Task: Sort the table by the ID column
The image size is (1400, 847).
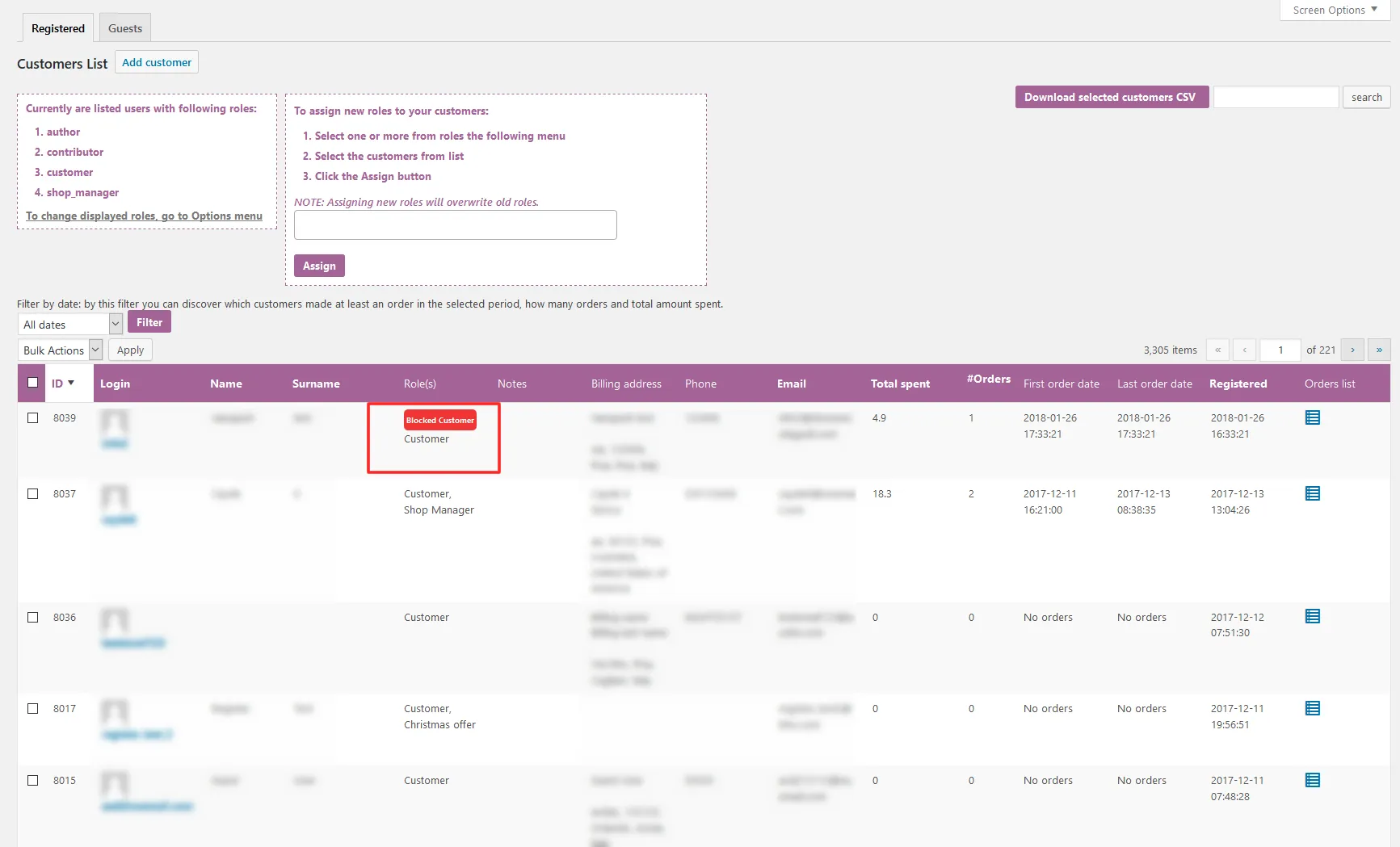Action: coord(61,384)
